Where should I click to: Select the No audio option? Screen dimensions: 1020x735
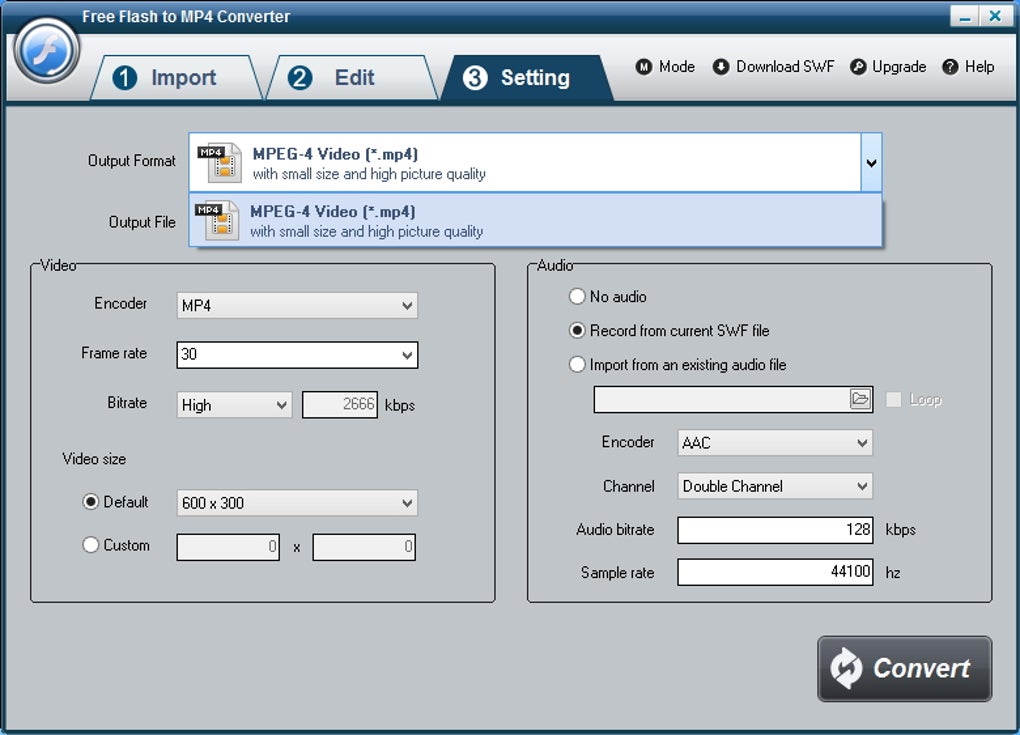pyautogui.click(x=577, y=297)
